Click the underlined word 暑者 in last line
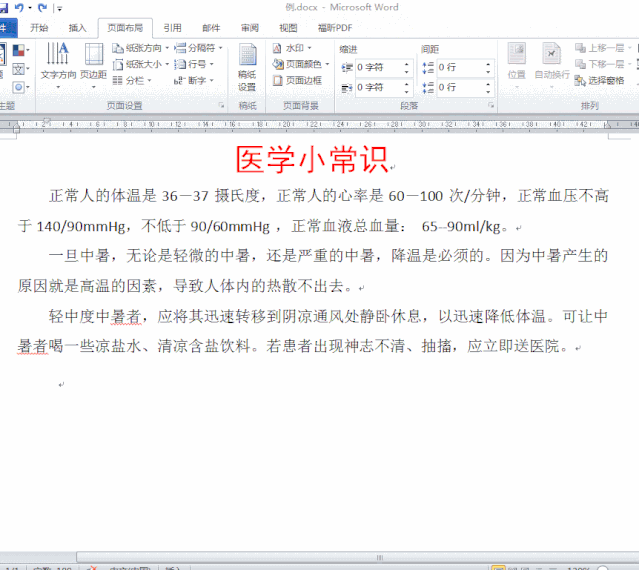The image size is (639, 570). tap(33, 346)
